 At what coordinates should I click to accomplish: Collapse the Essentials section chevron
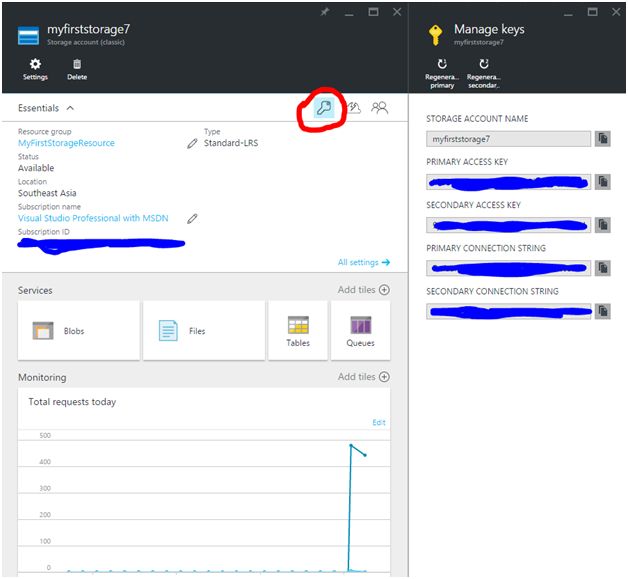point(70,108)
